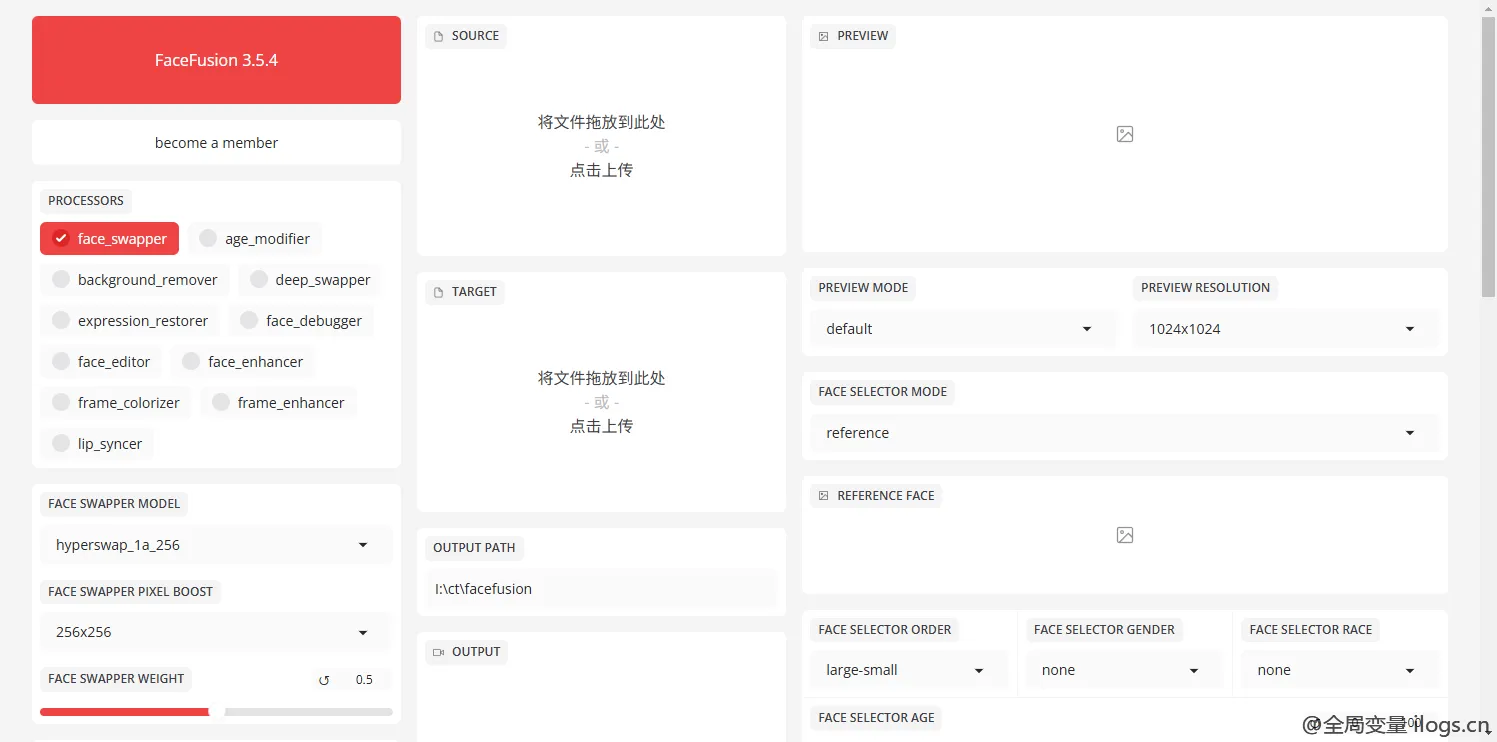
Task: Click the reset icon beside Face Swapper Weight
Action: [324, 680]
